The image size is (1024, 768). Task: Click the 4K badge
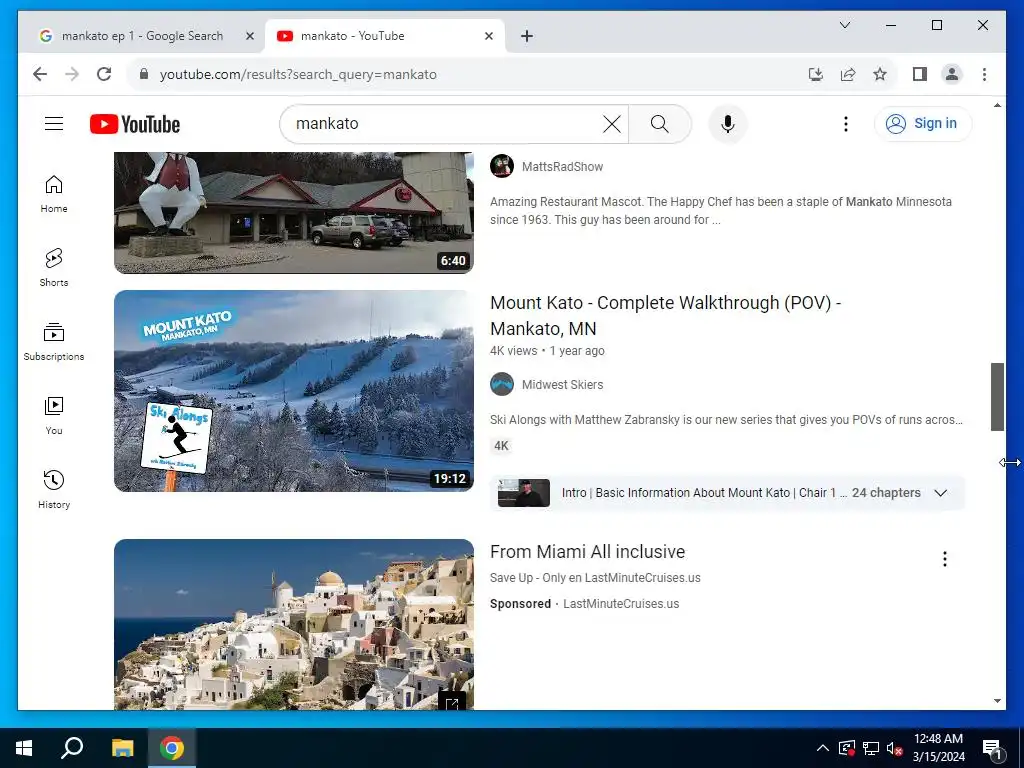501,446
